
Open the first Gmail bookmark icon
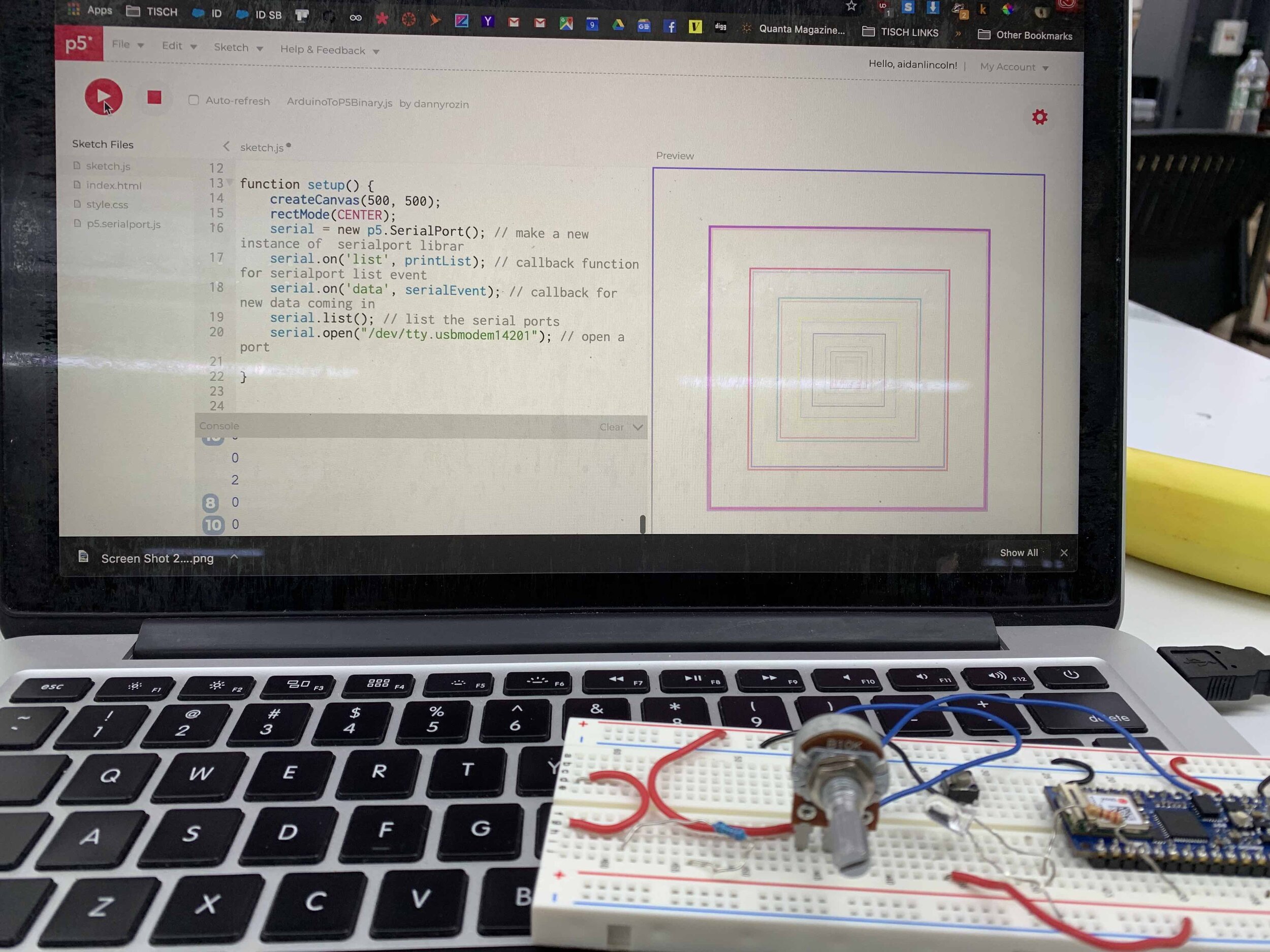click(x=514, y=22)
